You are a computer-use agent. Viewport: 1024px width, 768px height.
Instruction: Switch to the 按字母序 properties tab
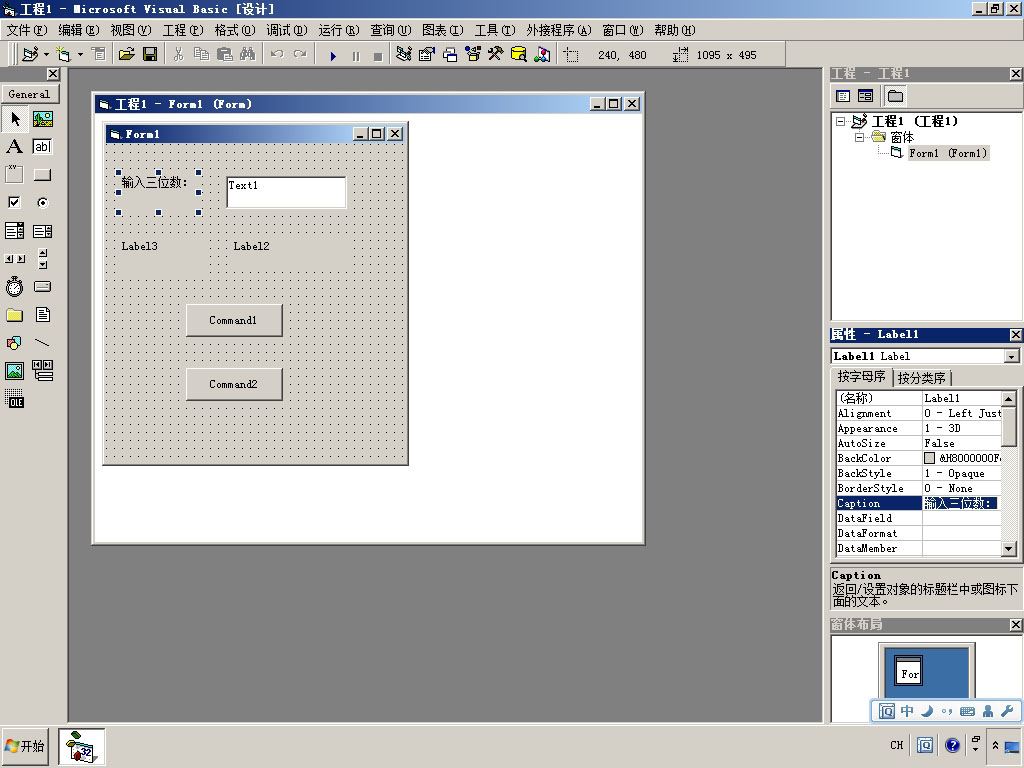click(861, 377)
